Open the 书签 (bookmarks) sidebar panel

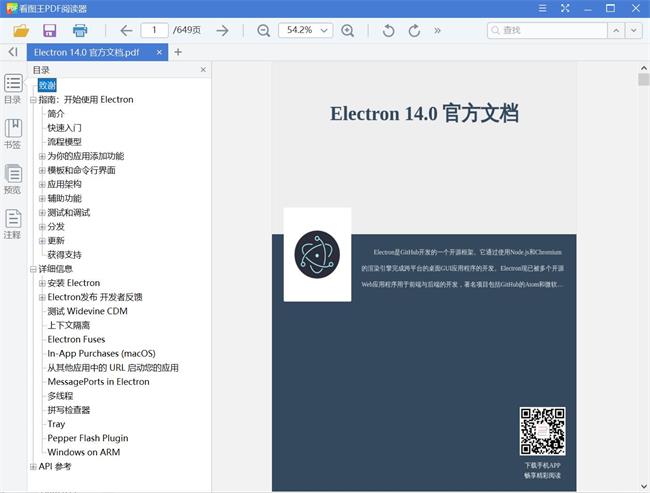pos(13,134)
